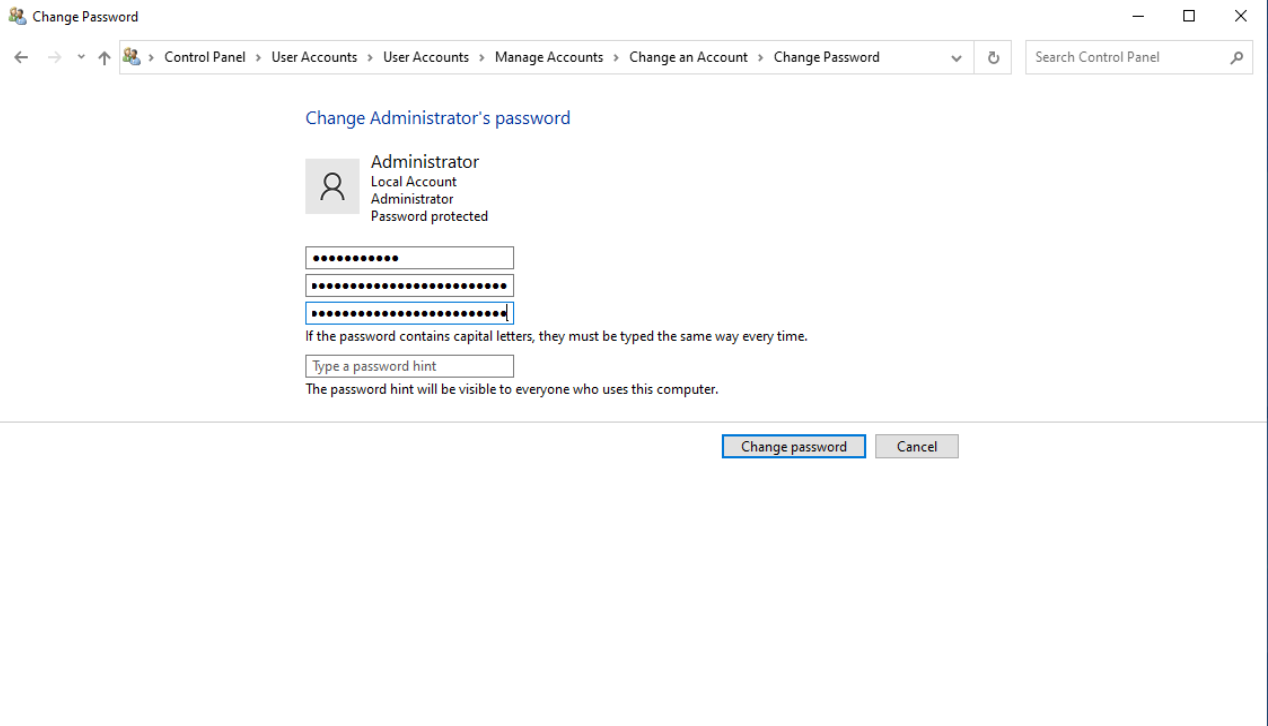Click the Forward navigation arrow
The height and width of the screenshot is (726, 1268).
coord(54,58)
